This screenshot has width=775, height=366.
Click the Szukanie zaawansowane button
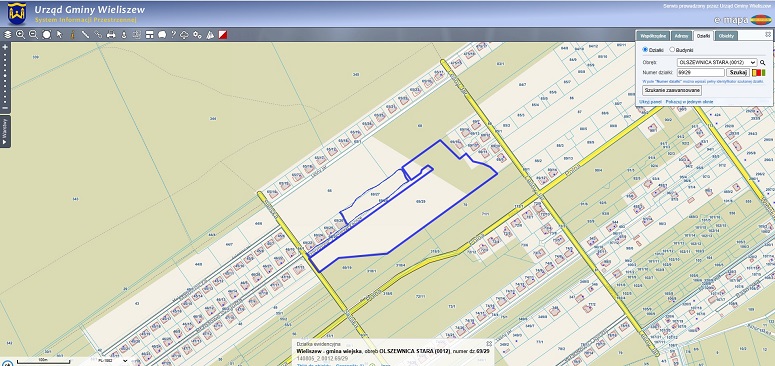[672, 90]
